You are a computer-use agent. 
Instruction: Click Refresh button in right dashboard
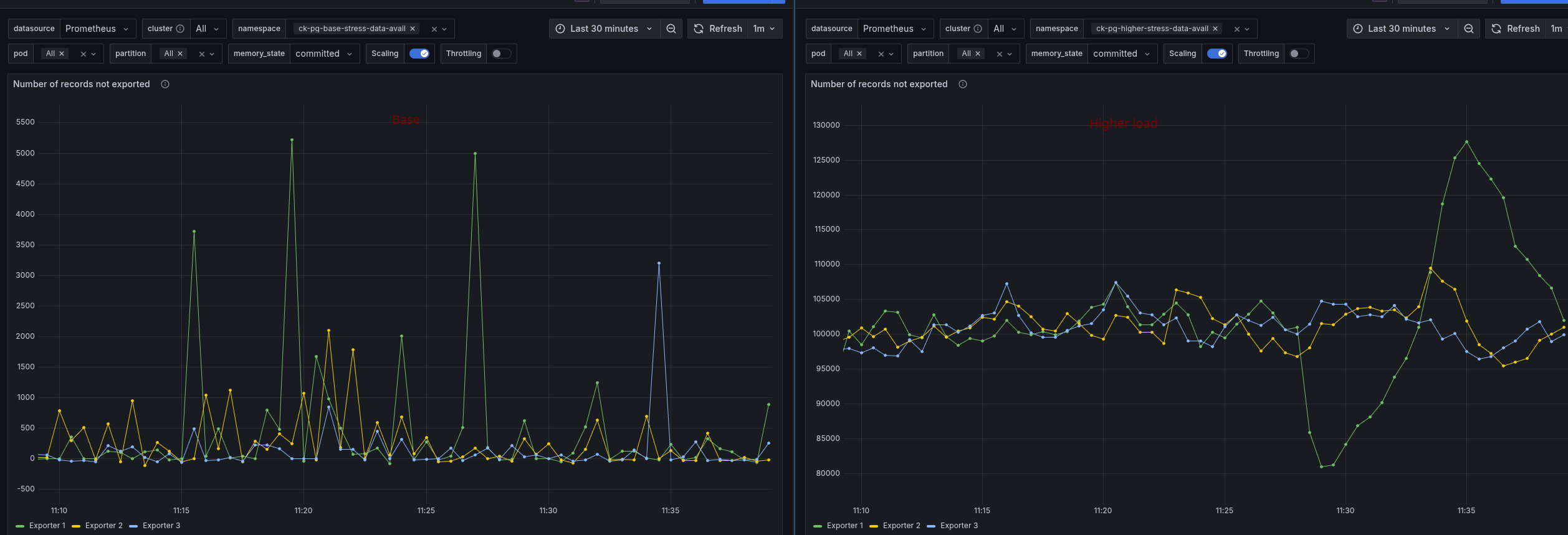1516,29
